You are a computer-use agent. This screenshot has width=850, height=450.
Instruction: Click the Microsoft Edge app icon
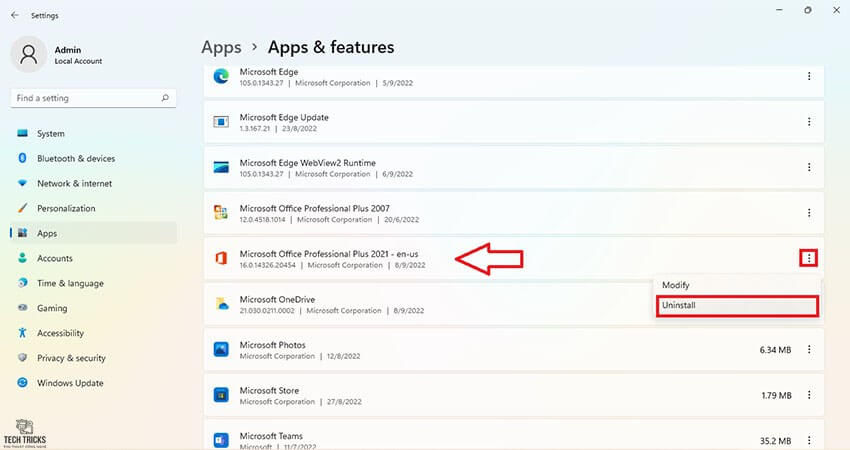[x=221, y=76]
